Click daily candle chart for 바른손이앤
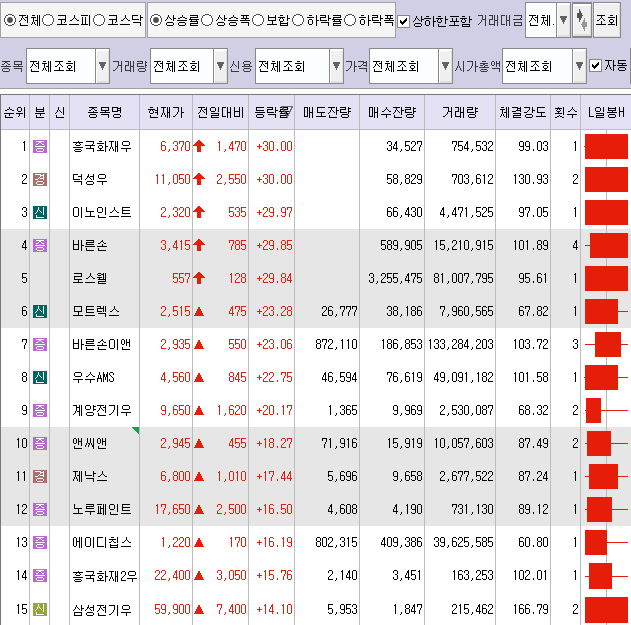Screen dimensions: 631x625 click(606, 344)
